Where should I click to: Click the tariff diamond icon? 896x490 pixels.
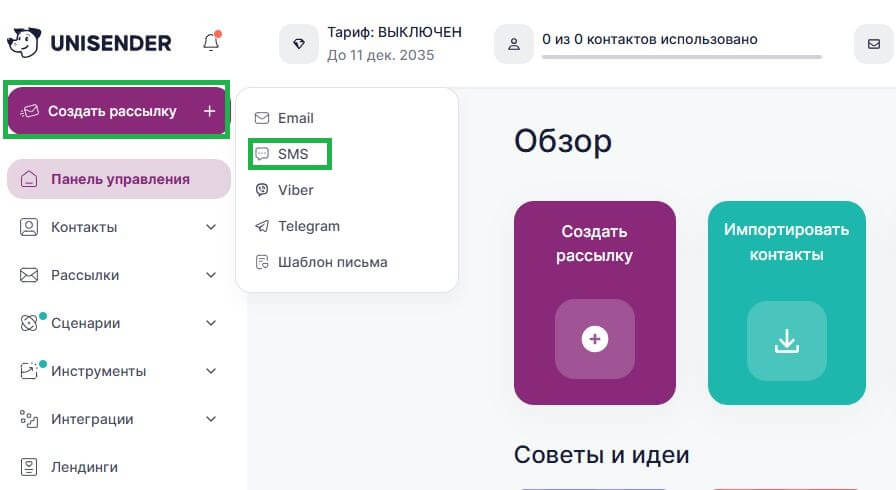[x=299, y=44]
